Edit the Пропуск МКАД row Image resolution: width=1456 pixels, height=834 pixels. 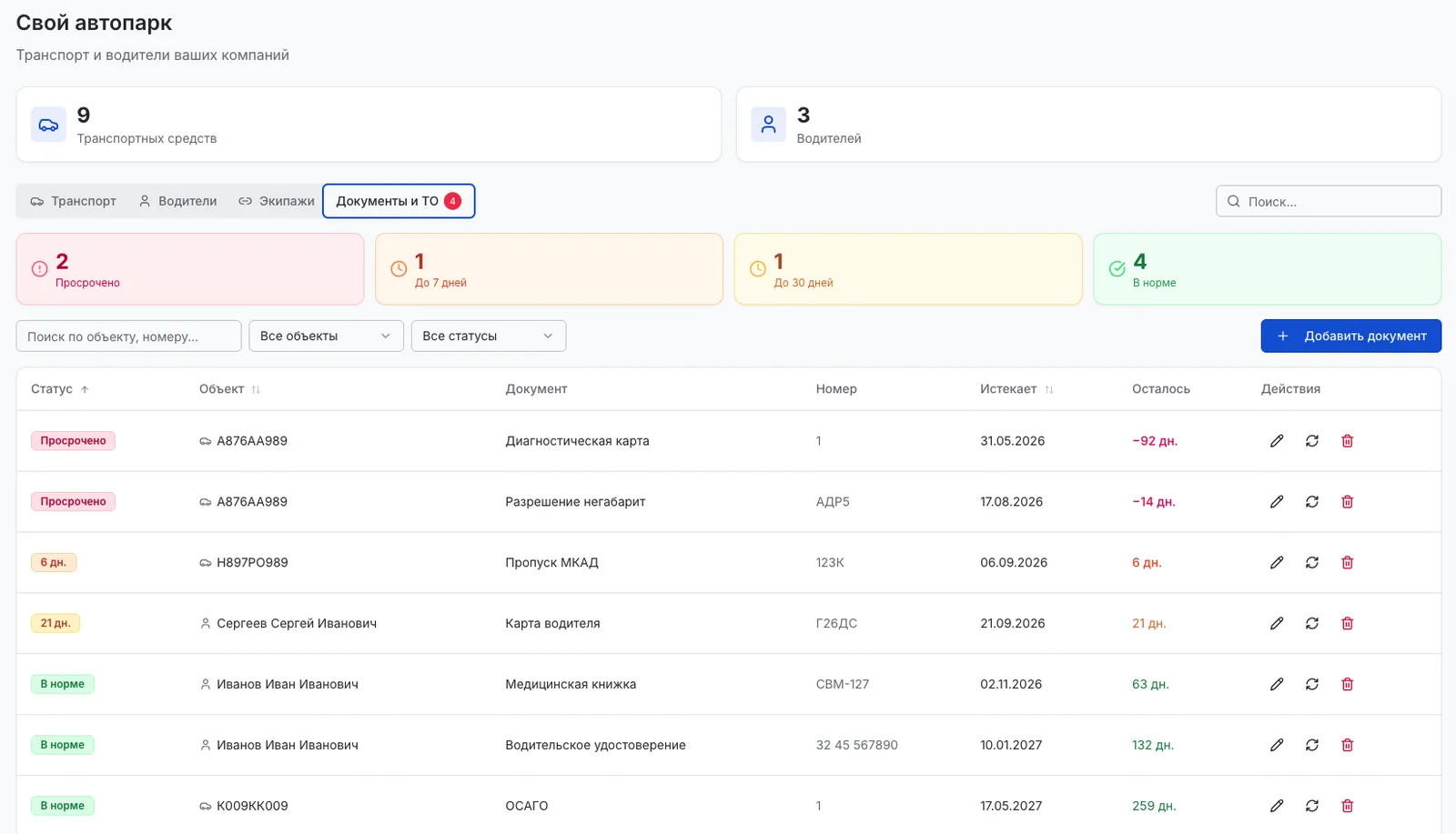[x=1277, y=563]
